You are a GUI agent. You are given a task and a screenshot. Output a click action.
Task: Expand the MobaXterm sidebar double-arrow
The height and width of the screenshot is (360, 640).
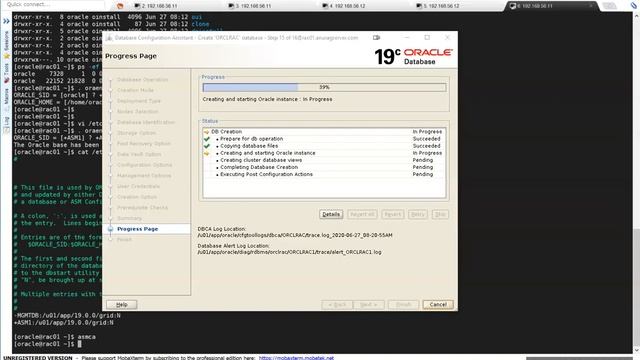pos(6,21)
